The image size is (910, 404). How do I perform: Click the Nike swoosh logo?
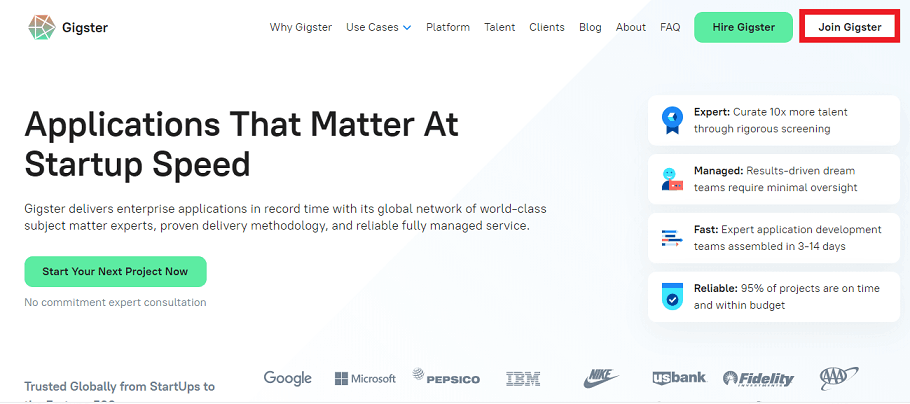tap(601, 379)
